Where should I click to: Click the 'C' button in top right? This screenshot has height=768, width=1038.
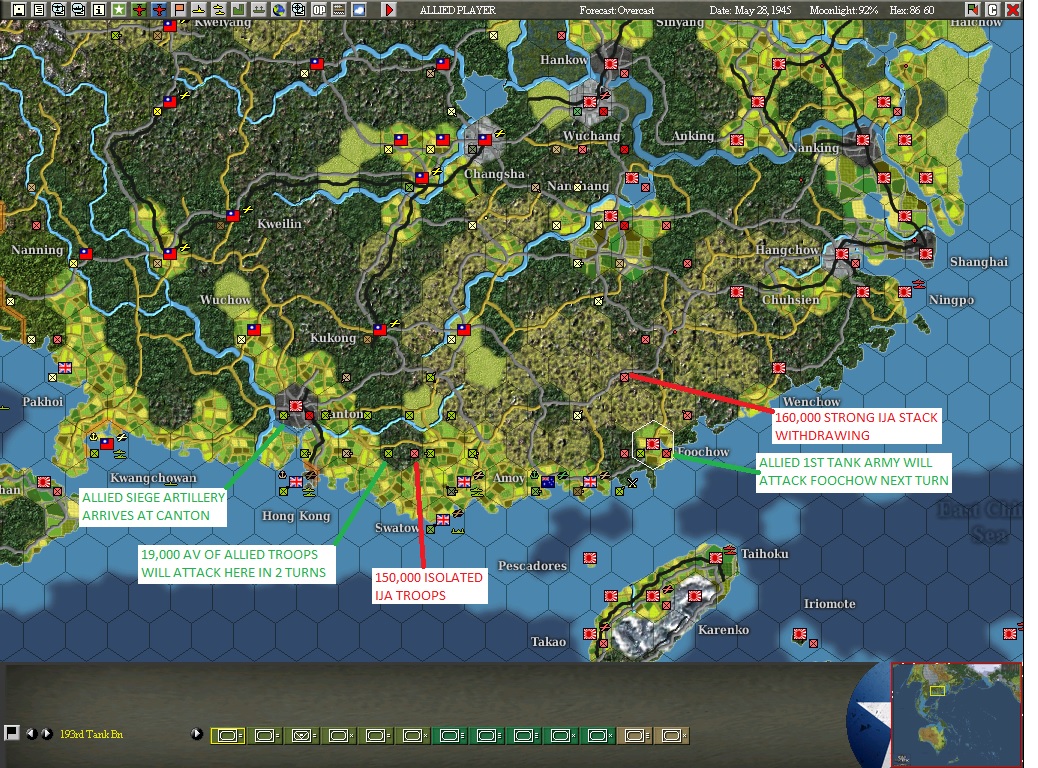[x=992, y=9]
